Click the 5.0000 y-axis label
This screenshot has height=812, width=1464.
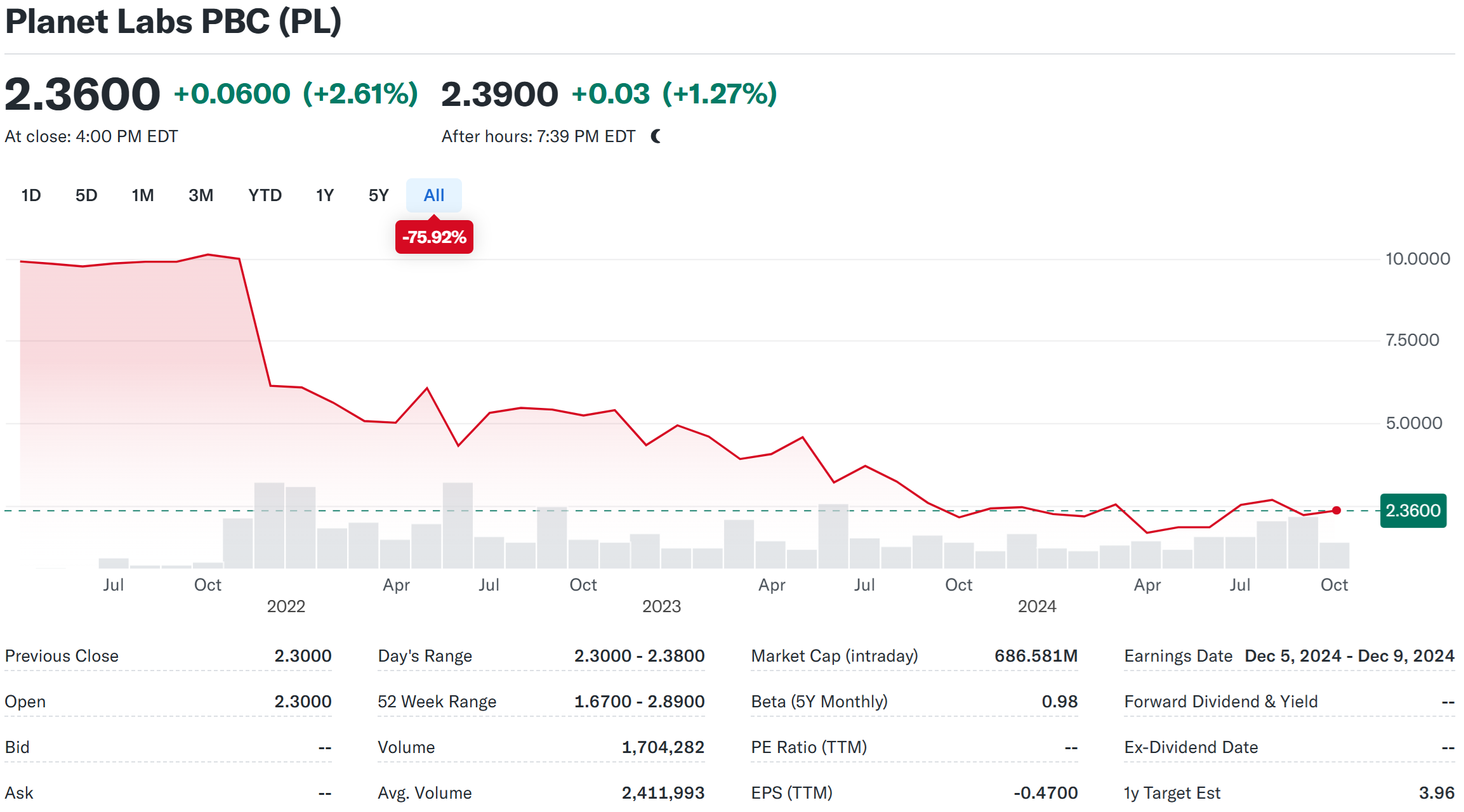[x=1414, y=423]
